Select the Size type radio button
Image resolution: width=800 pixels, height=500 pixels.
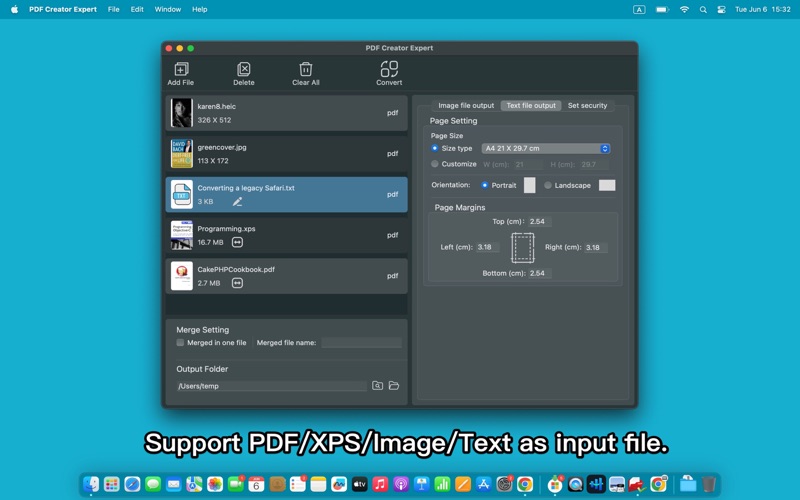click(435, 148)
